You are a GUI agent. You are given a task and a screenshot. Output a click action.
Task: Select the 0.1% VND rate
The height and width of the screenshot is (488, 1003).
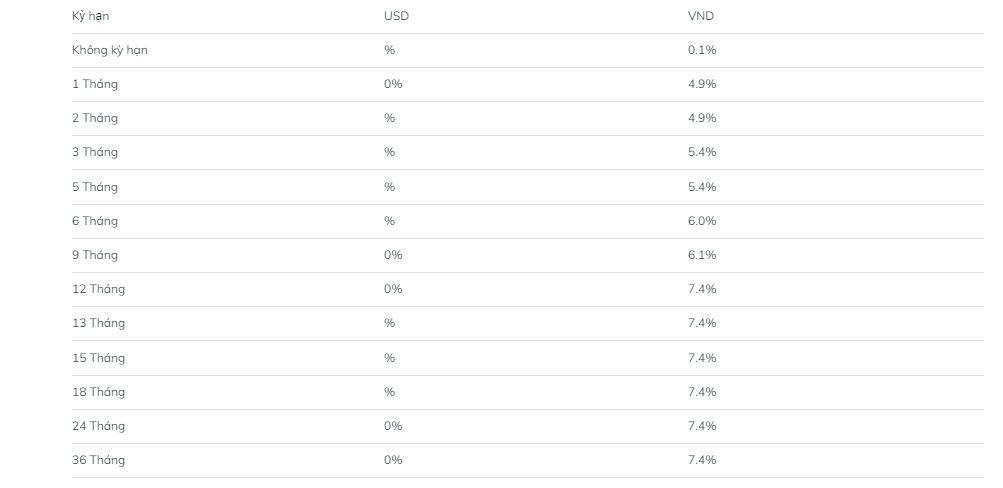coord(702,50)
